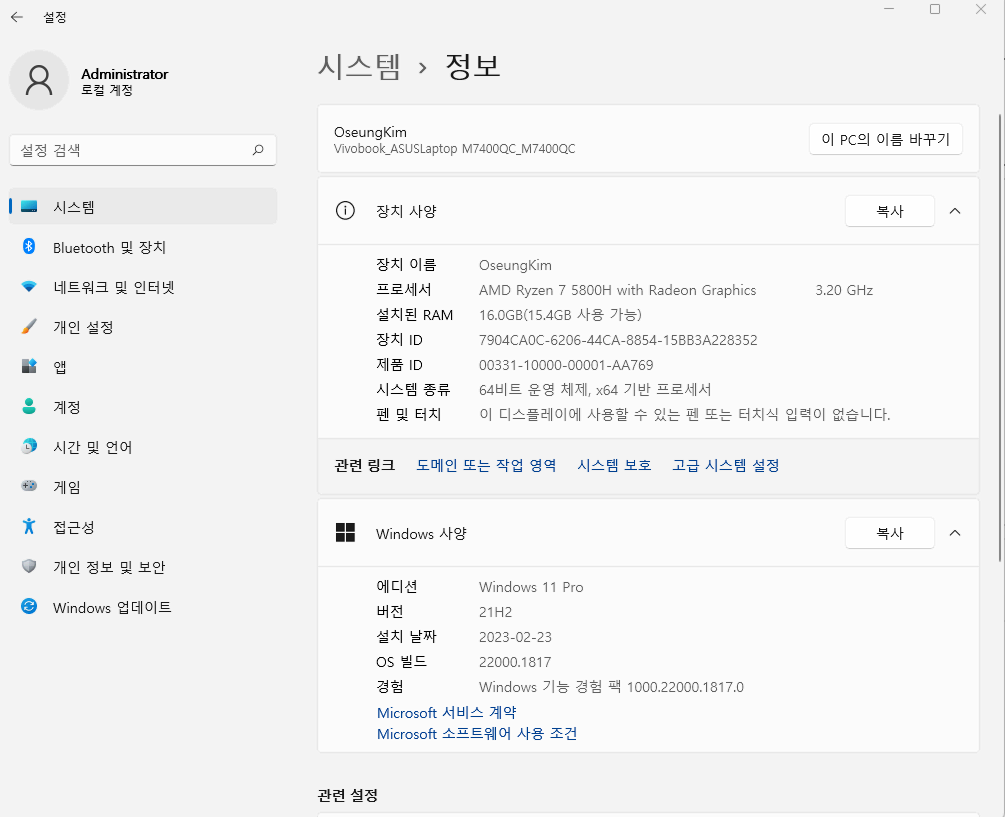Open Microsoft 소프트웨어 사용 조건 link
This screenshot has width=1005, height=817.
click(x=477, y=734)
